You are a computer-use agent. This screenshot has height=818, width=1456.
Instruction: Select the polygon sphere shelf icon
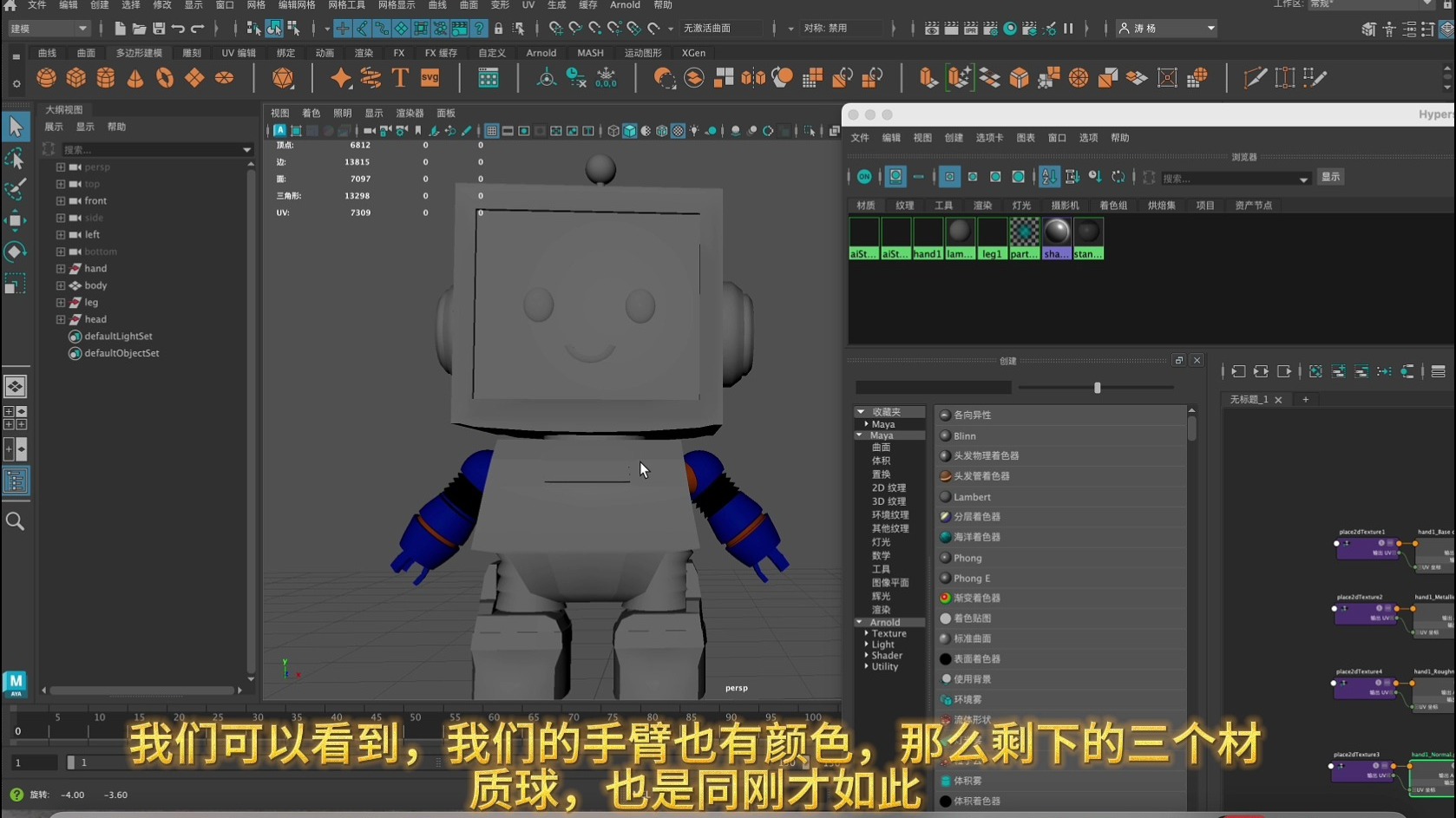click(46, 78)
